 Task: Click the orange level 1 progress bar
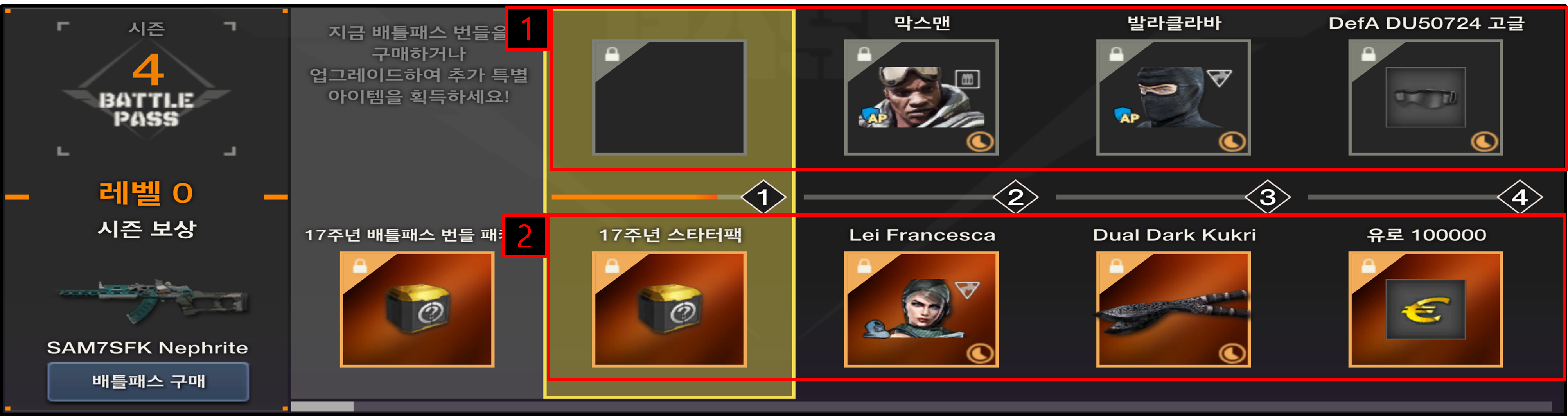(x=634, y=197)
